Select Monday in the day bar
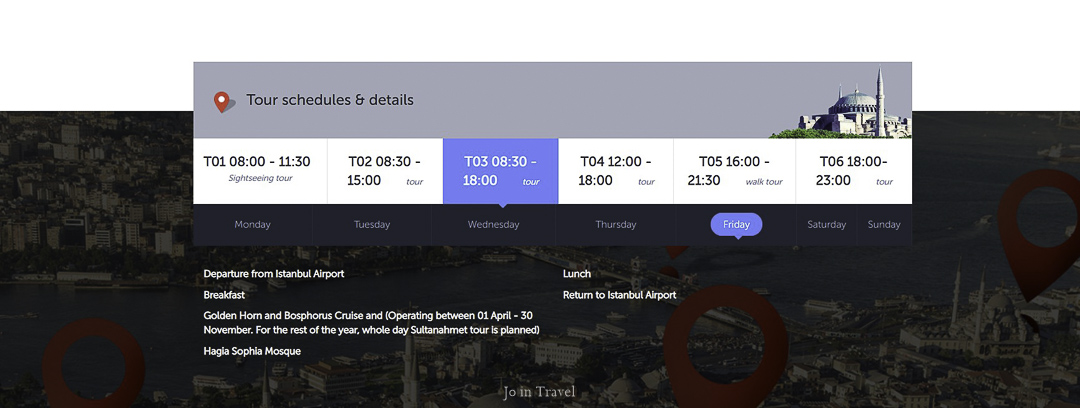Image resolution: width=1080 pixels, height=408 pixels. [x=252, y=225]
